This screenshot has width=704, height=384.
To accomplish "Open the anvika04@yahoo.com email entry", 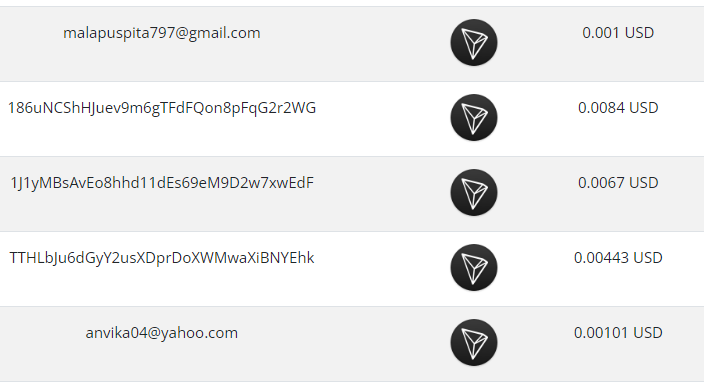I will coord(162,333).
